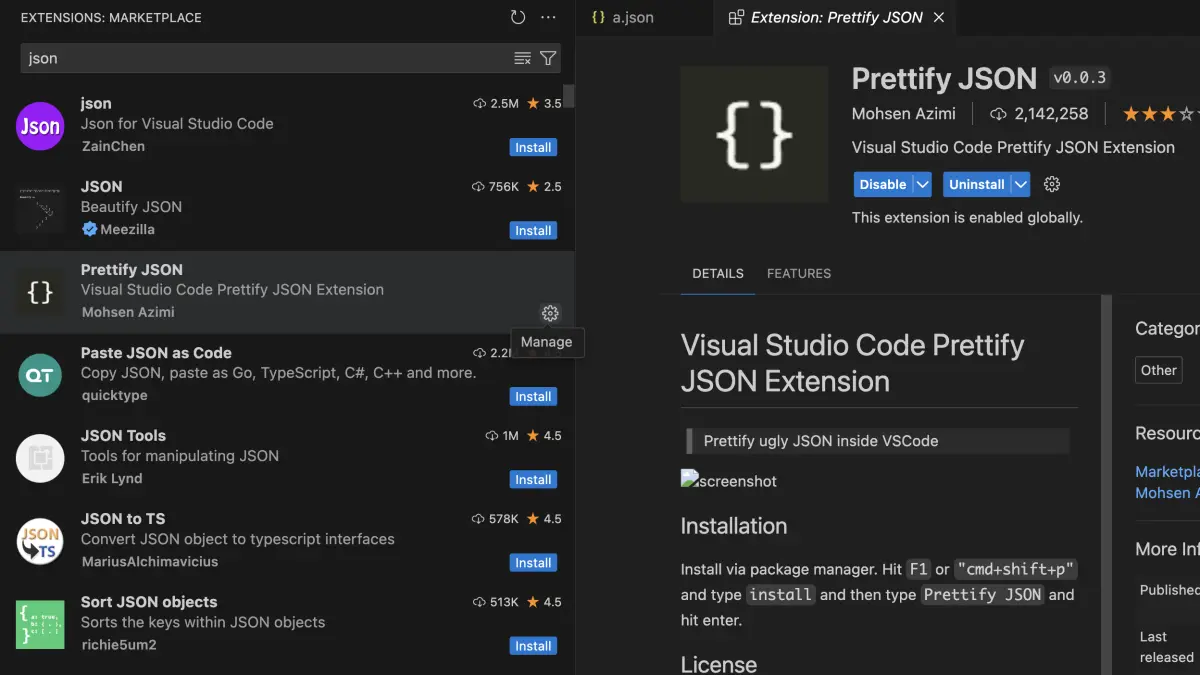Expand the Uninstall button dropdown arrow

[x=1020, y=184]
